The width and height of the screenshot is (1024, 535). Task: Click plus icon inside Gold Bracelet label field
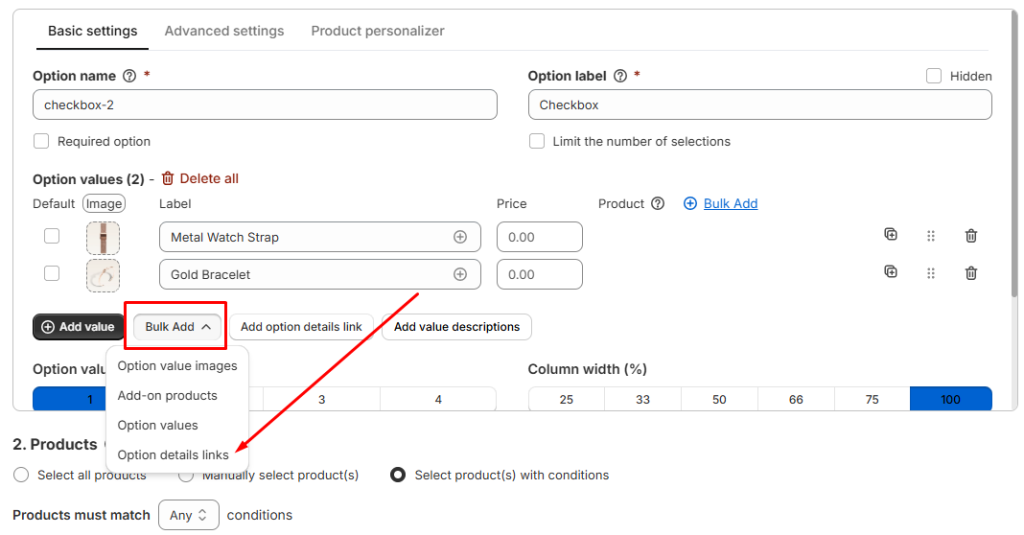pos(460,274)
